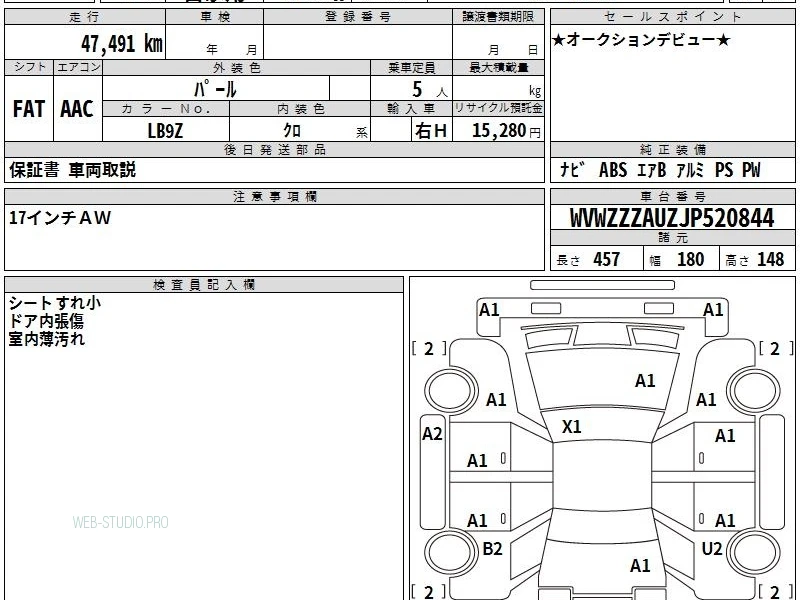
Task: Select the セールスポイント header
Action: 672,17
